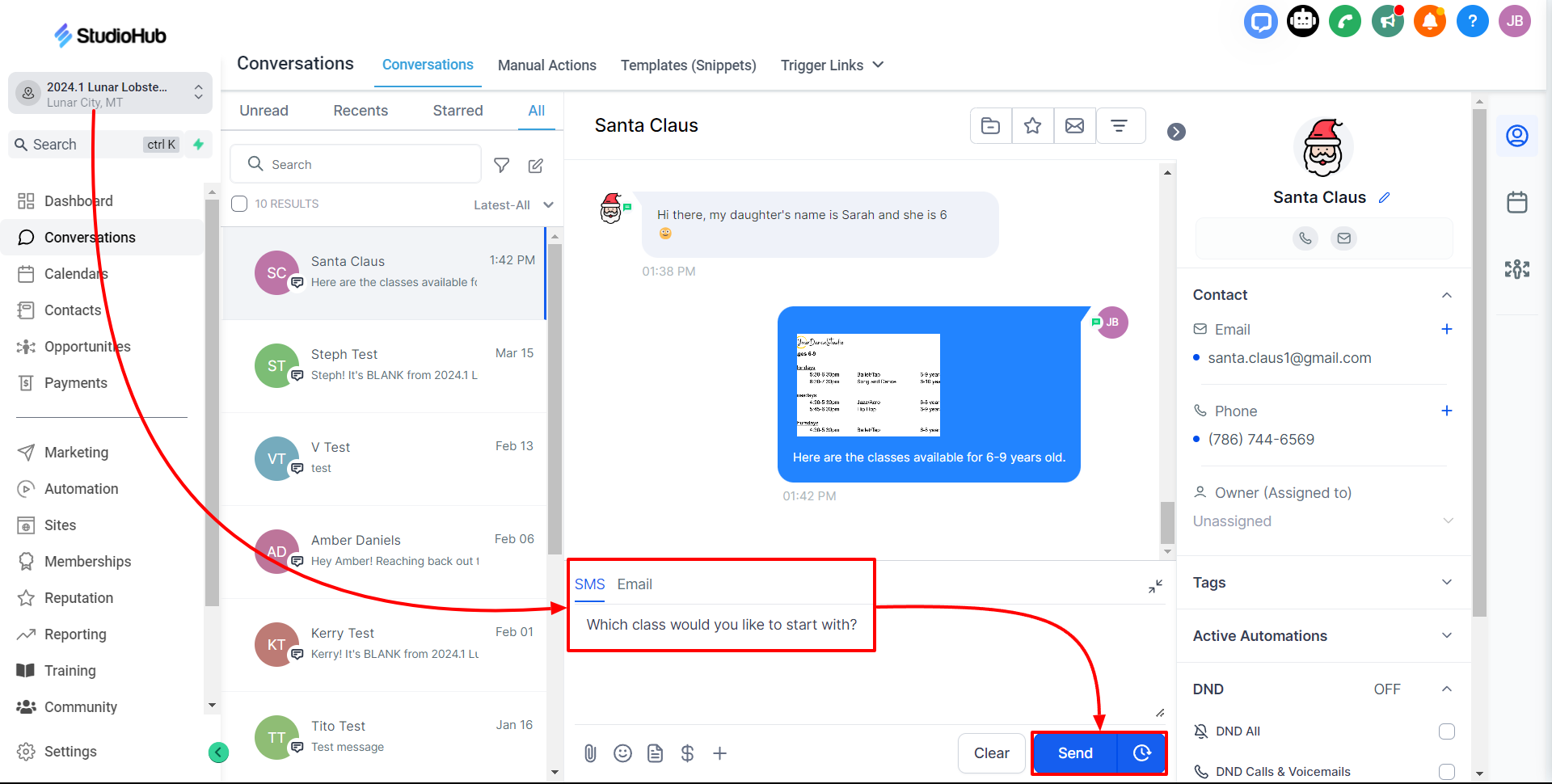Minimize the message composer
Viewport: 1552px width, 784px height.
pos(1156,587)
